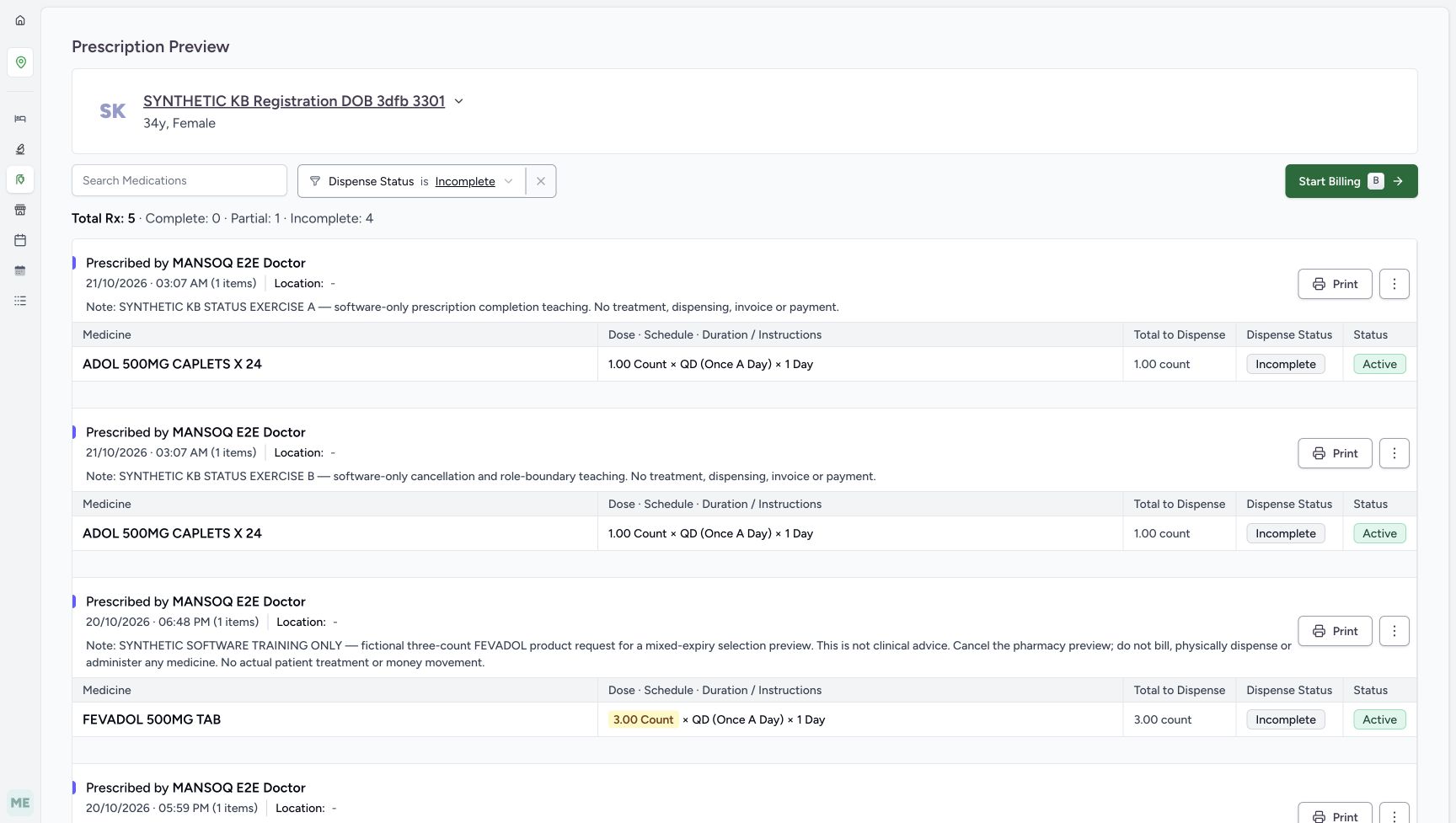Screen dimensions: 1456x823
Task: Print the FEVADOL prescription
Action: tap(1335, 631)
